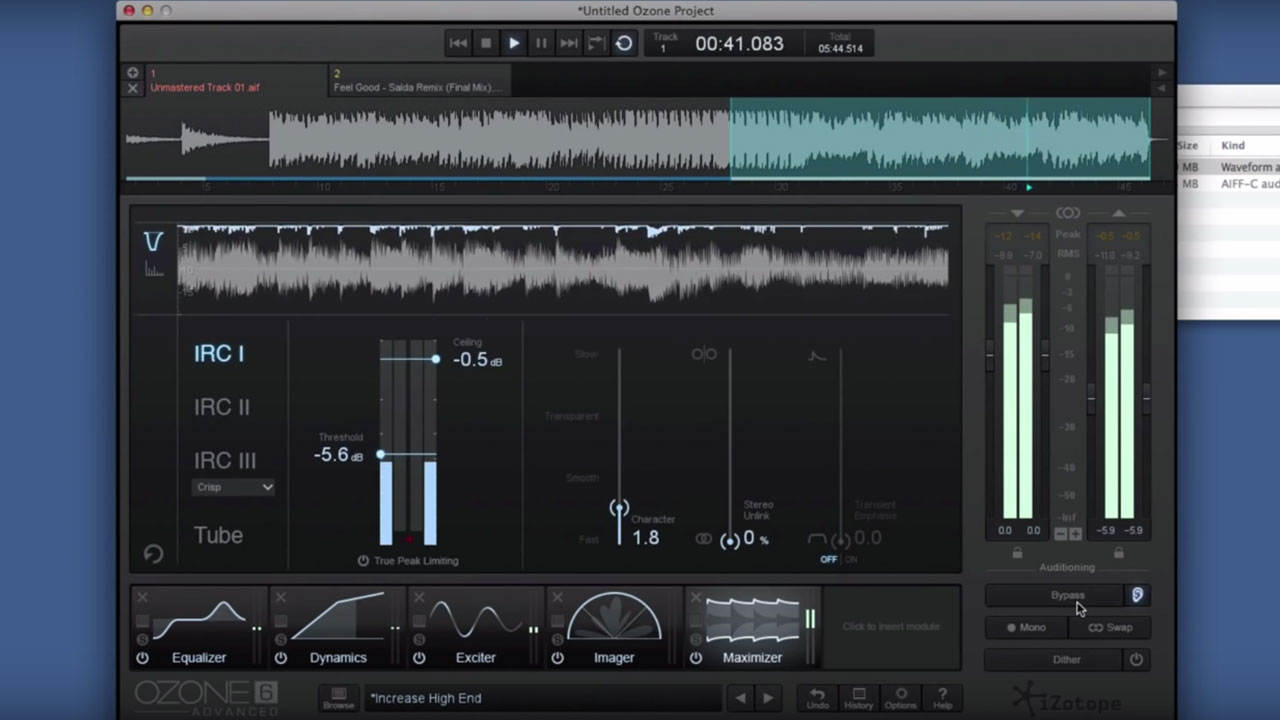Toggle Dynamics module power
Image resolution: width=1280 pixels, height=720 pixels.
click(x=280, y=658)
